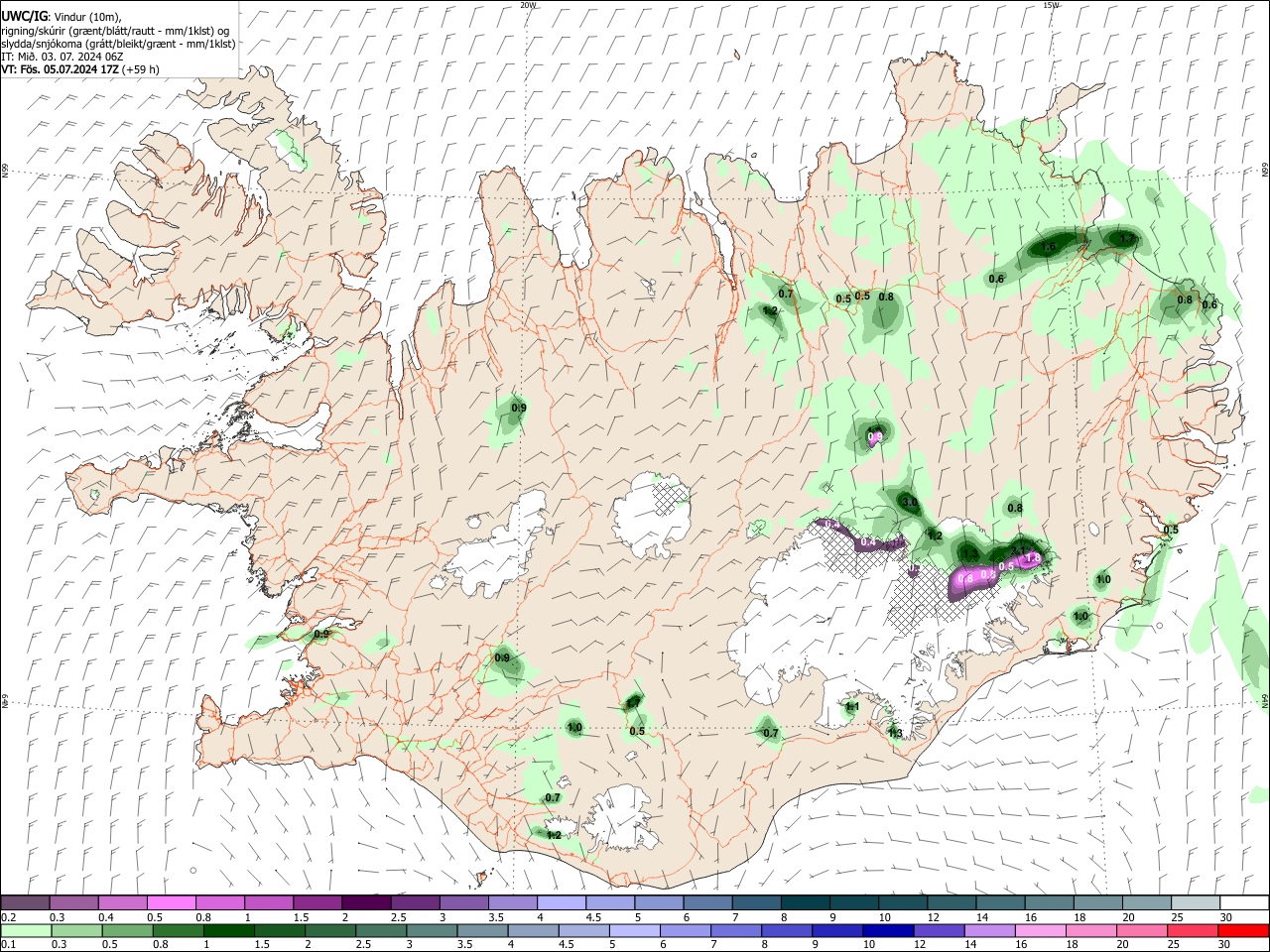Click the '30' label under top legend row
This screenshot has height=952, width=1270.
coord(1226,917)
